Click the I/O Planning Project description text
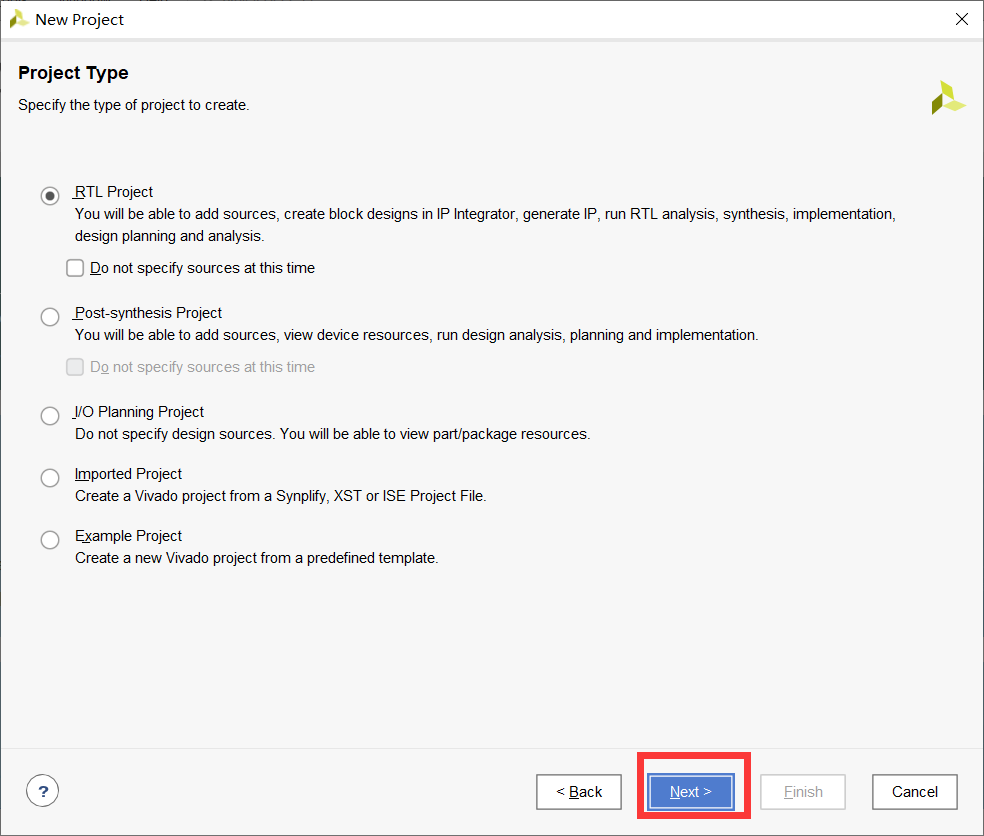Screen dimensions: 984x836 tap(333, 434)
